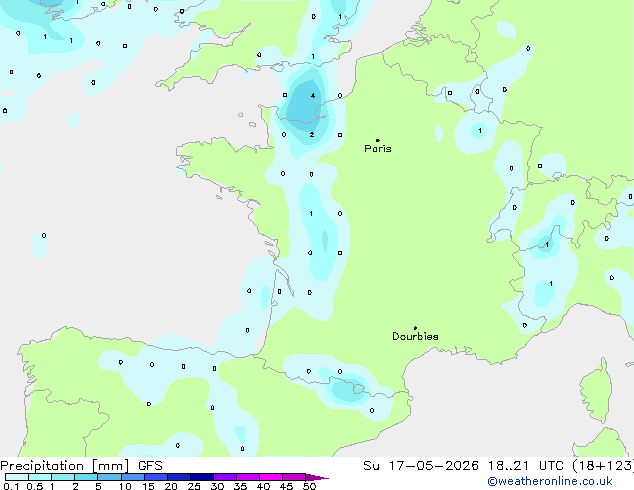The image size is (634, 490).
Task: Click the value 2 on Normandy coast
Action: [x=312, y=135]
